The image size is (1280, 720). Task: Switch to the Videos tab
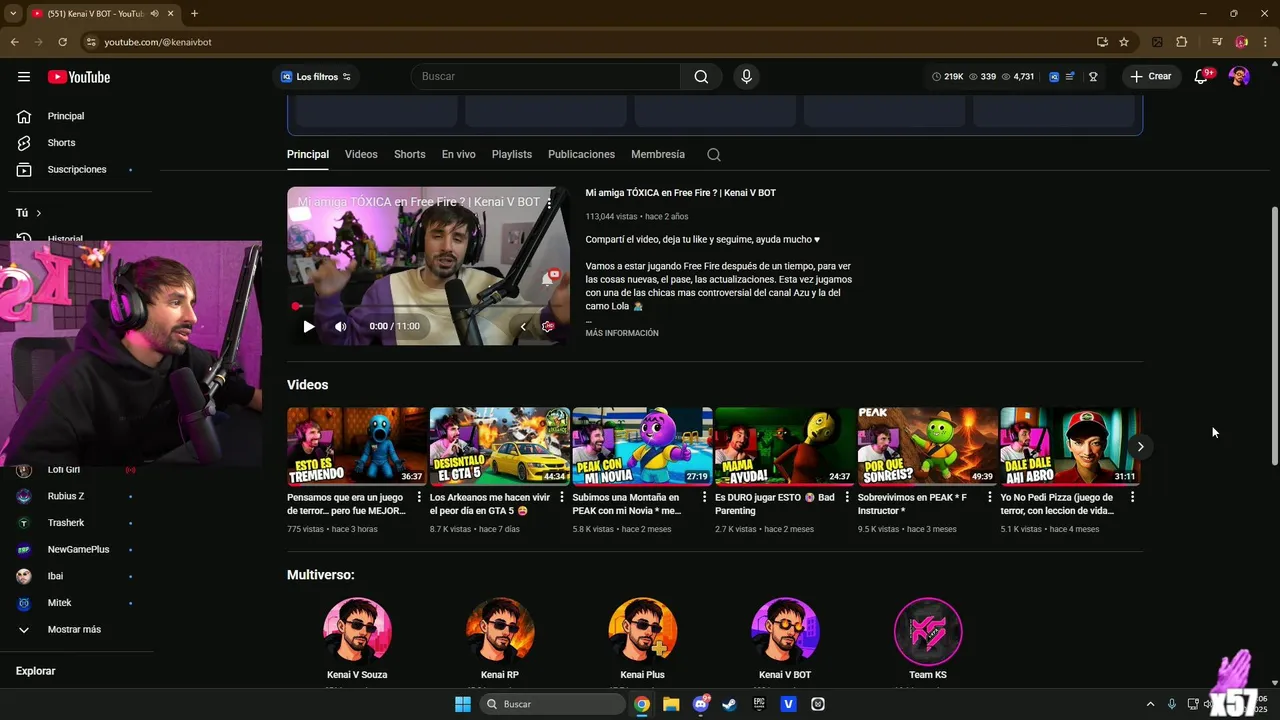coord(361,155)
